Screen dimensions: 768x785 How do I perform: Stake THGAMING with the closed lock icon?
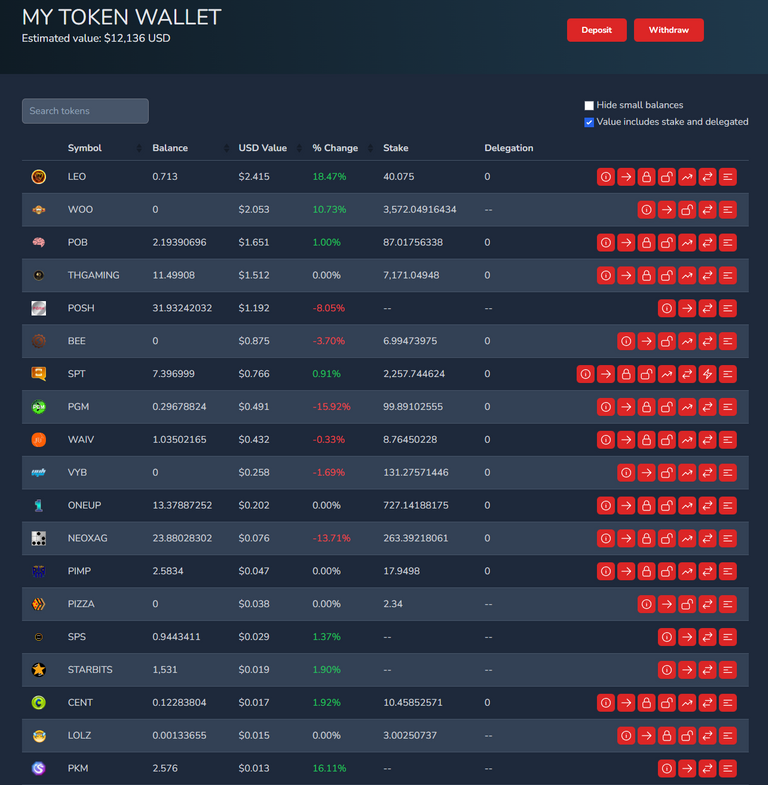click(x=646, y=275)
